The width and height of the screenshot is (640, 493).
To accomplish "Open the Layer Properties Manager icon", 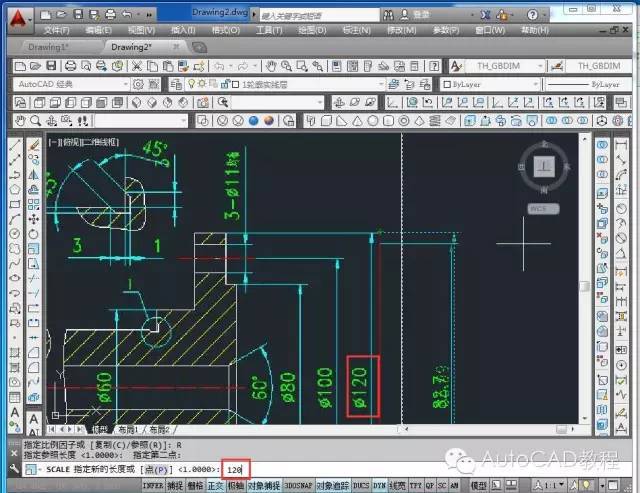I will coord(176,84).
